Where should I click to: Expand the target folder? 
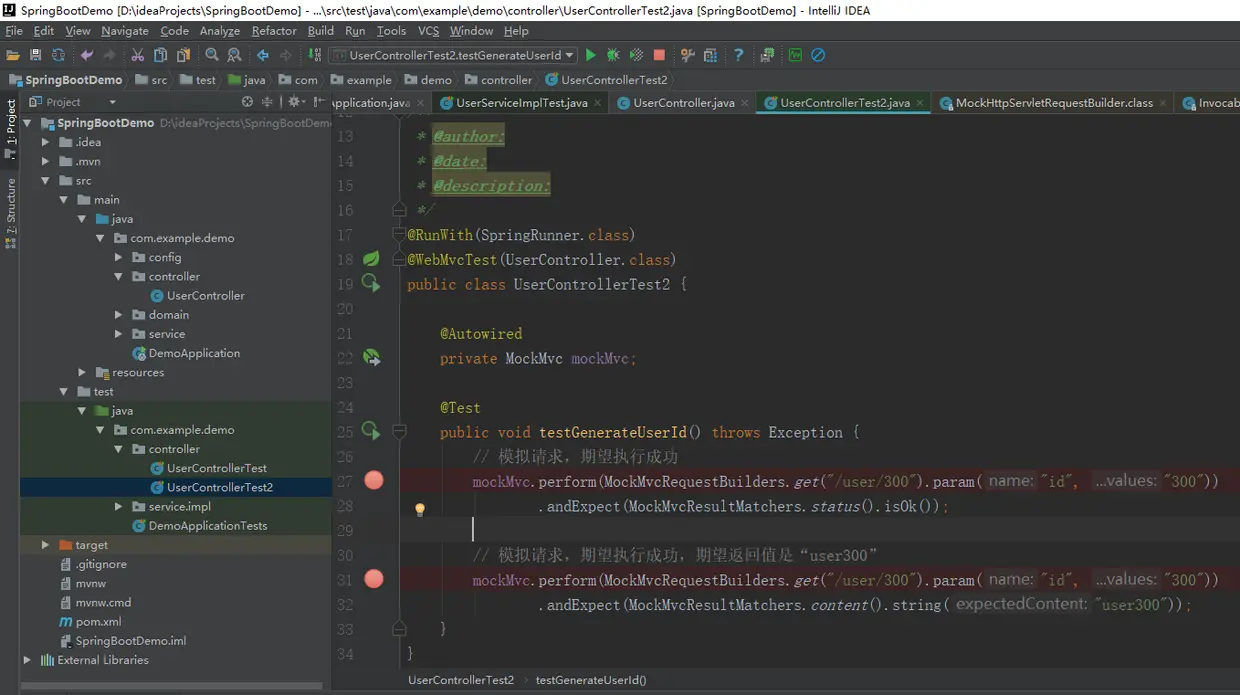46,545
